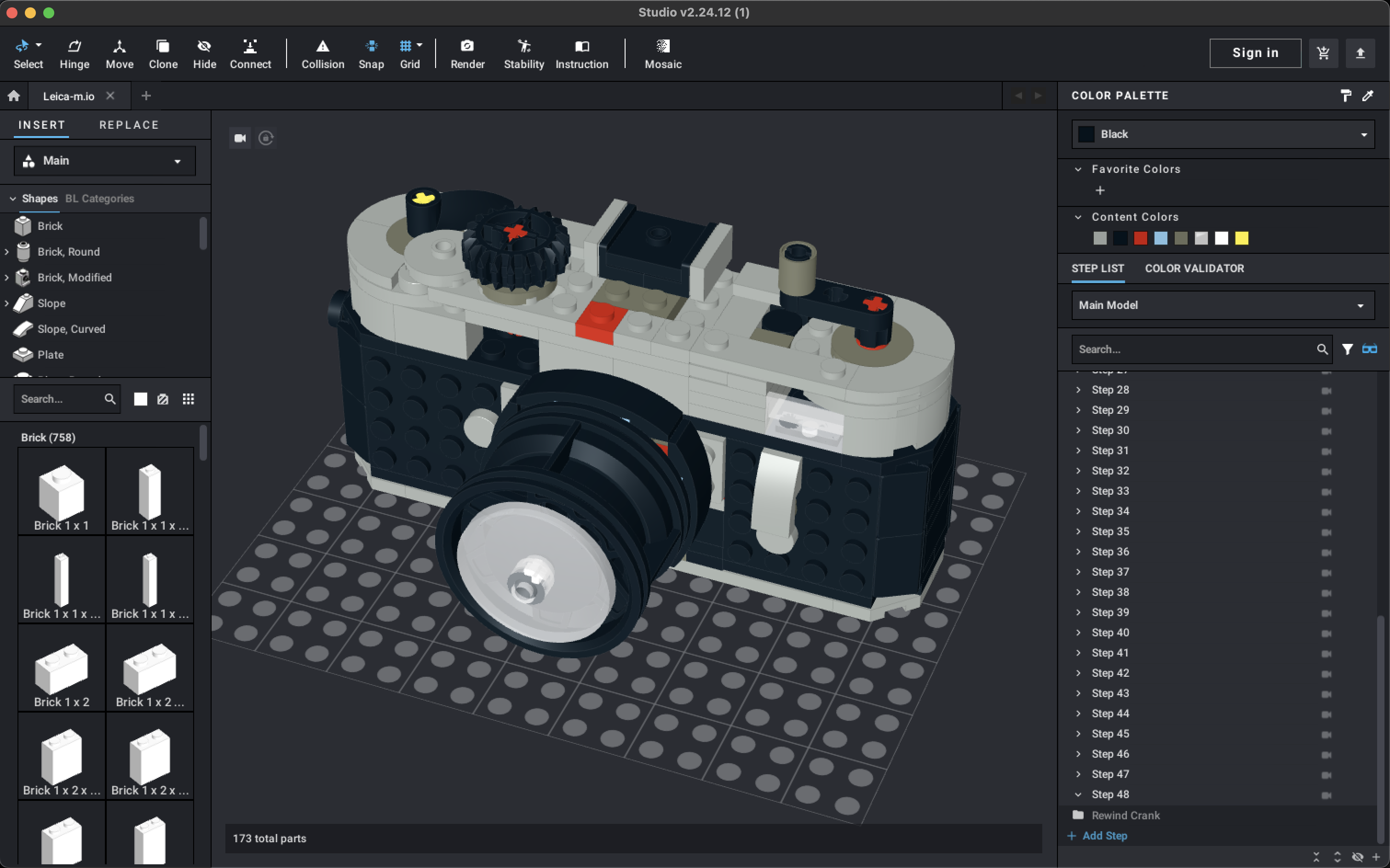Image resolution: width=1390 pixels, height=868 pixels.
Task: Switch to the COLOR VALIDATOR tab
Action: coord(1194,268)
